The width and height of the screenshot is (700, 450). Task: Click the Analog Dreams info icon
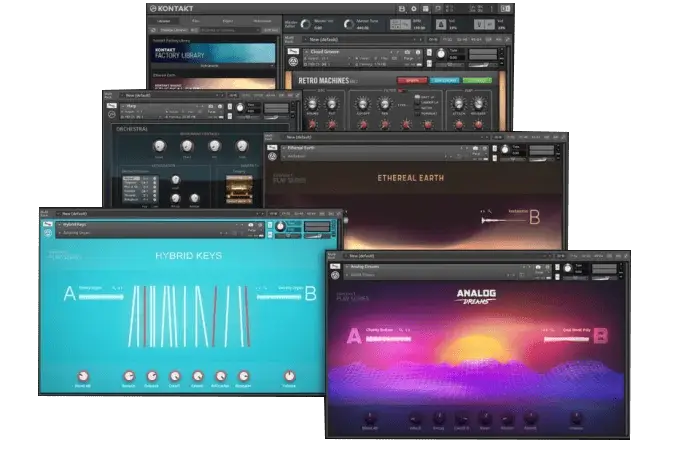547,267
